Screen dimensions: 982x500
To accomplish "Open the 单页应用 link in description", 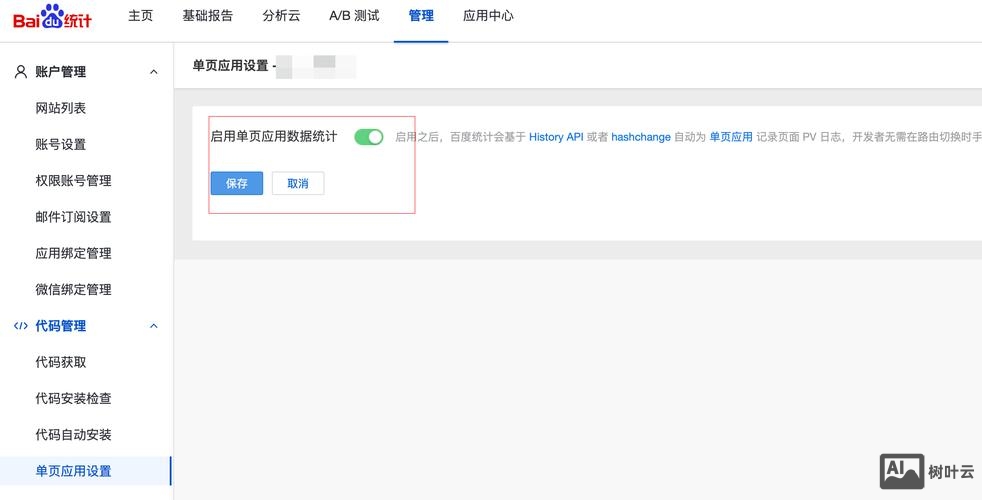I will coord(731,137).
